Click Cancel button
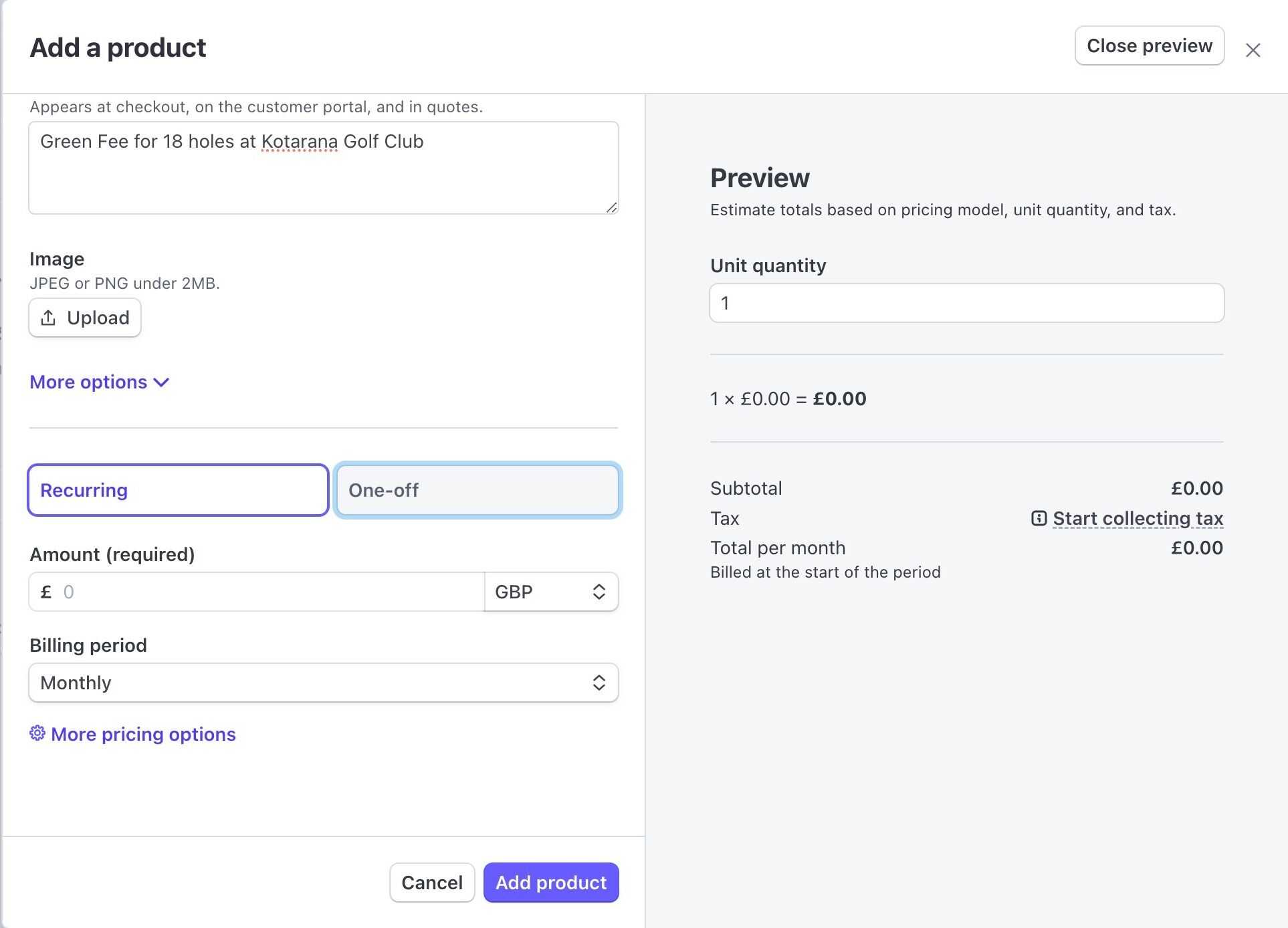 pos(431,883)
